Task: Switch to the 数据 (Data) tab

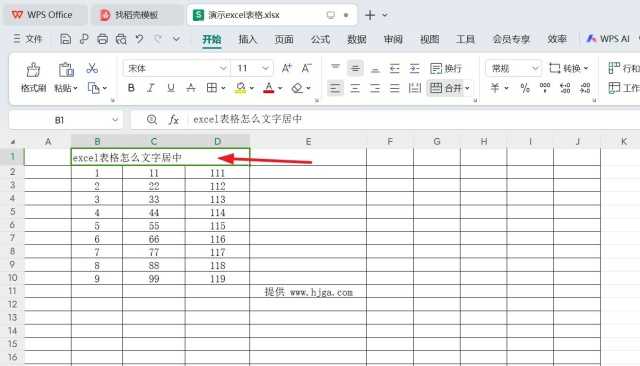Action: pyautogui.click(x=357, y=39)
